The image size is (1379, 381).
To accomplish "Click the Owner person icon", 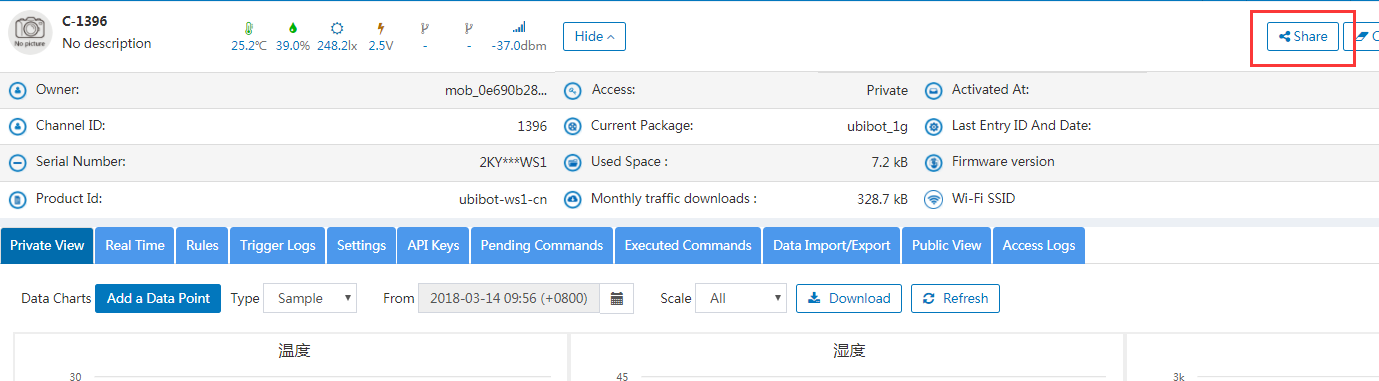I will pyautogui.click(x=17, y=91).
